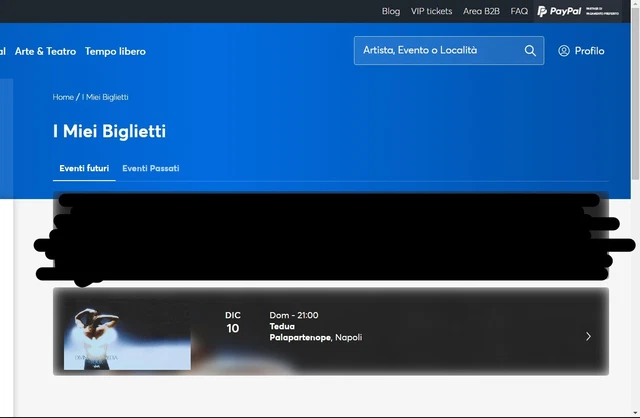Screen dimensions: 640x418
Task: Click the I Miei Biglietti breadcrumb
Action: tap(105, 97)
